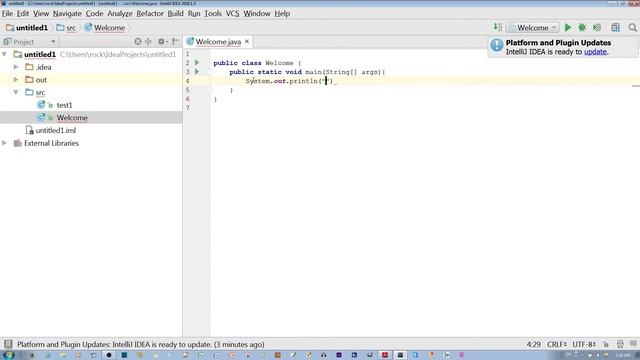Image resolution: width=640 pixels, height=360 pixels.
Task: Toggle tool window bars icon in status bar
Action: 8,344
